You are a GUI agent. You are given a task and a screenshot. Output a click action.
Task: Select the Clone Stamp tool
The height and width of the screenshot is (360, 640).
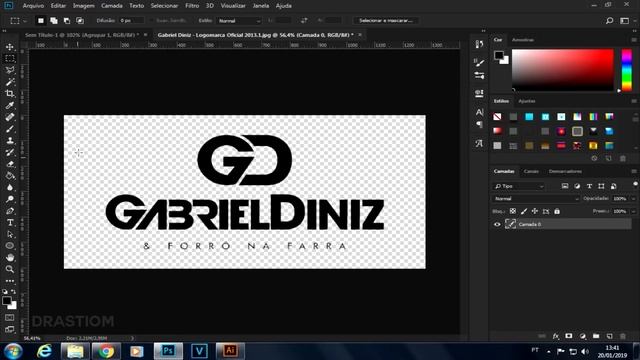coord(10,140)
